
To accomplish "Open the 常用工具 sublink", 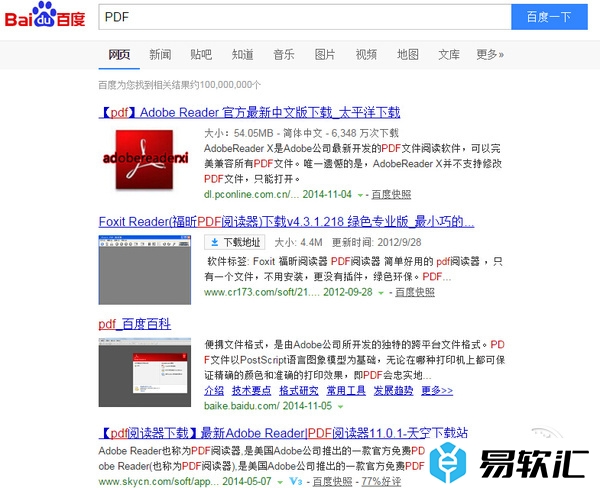I will [346, 391].
